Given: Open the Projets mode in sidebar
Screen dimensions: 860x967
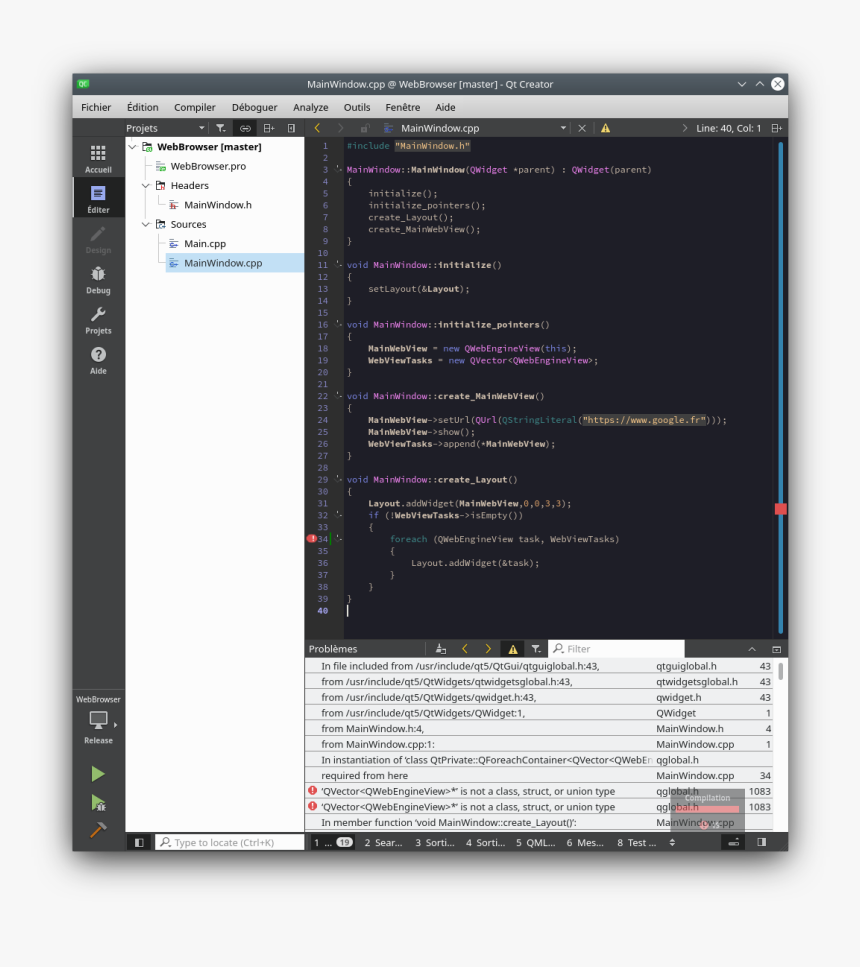Looking at the screenshot, I should coord(98,319).
